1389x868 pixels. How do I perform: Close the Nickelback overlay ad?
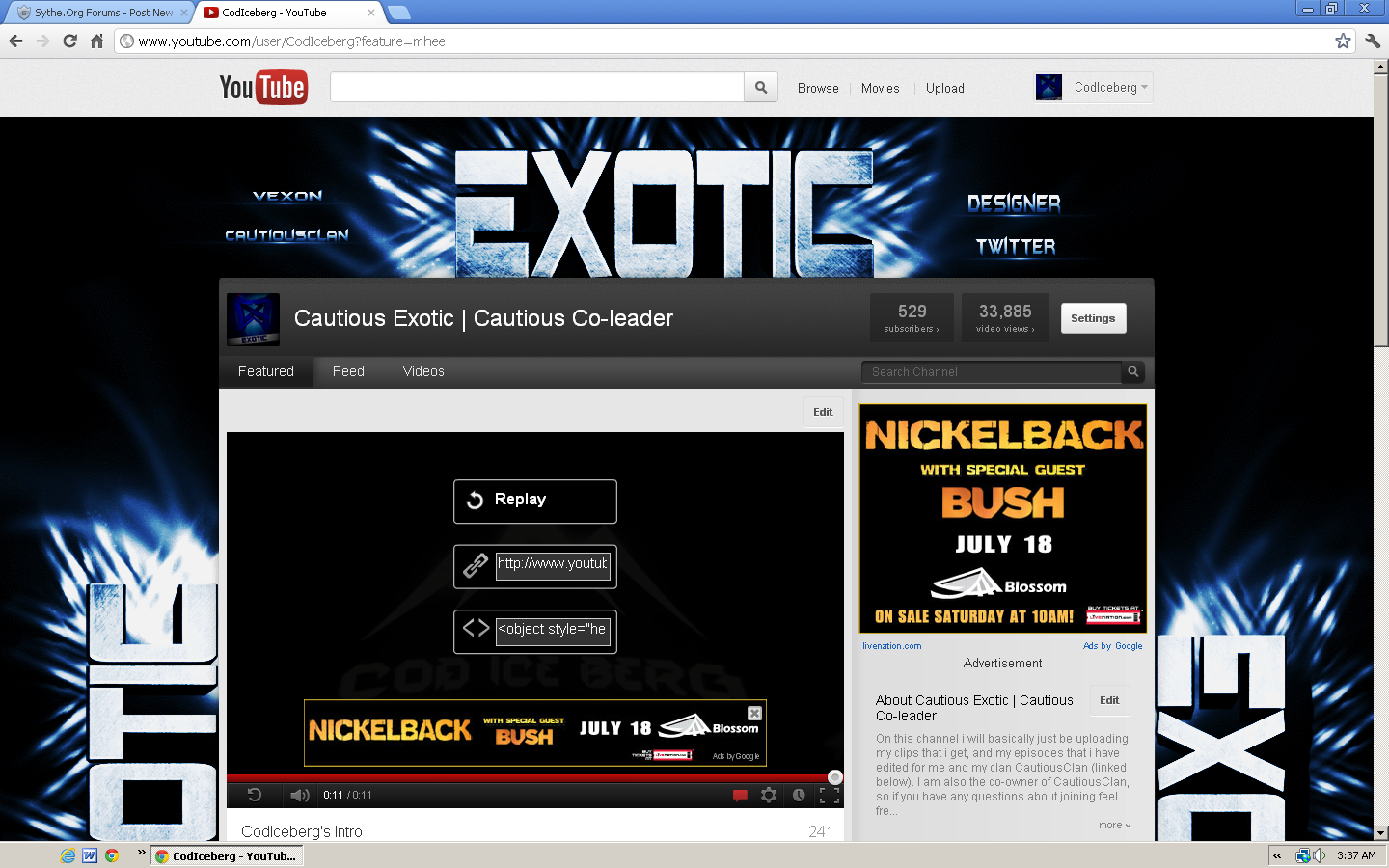coord(754,713)
